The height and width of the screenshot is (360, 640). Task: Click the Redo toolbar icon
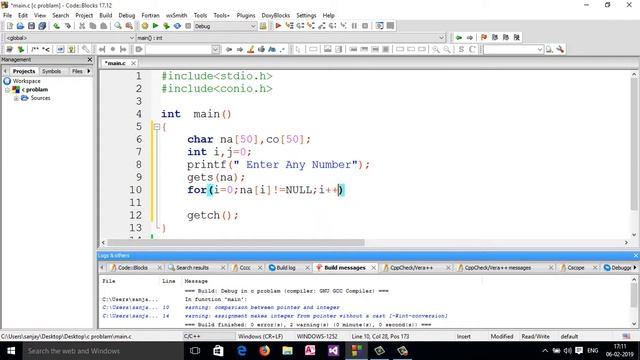[68, 26]
